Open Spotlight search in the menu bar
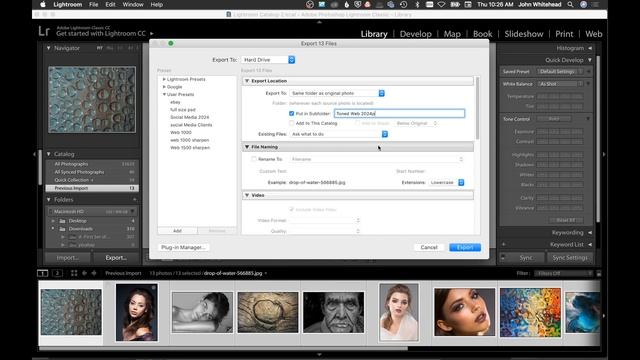The height and width of the screenshot is (360, 640). pyautogui.click(x=570, y=4)
